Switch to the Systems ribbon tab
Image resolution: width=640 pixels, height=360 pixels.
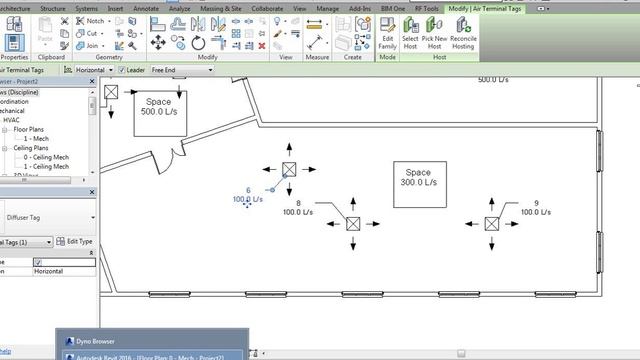pyautogui.click(x=87, y=9)
